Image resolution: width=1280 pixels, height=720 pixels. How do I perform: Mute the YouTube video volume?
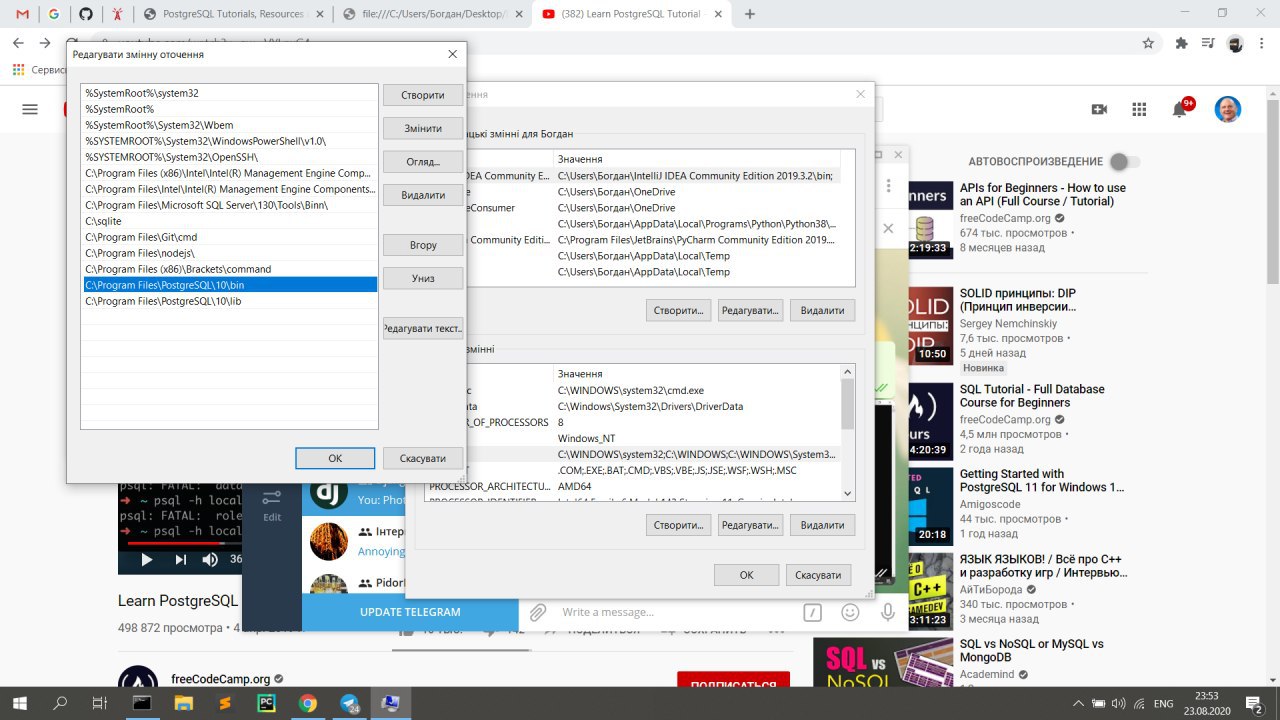click(x=210, y=560)
